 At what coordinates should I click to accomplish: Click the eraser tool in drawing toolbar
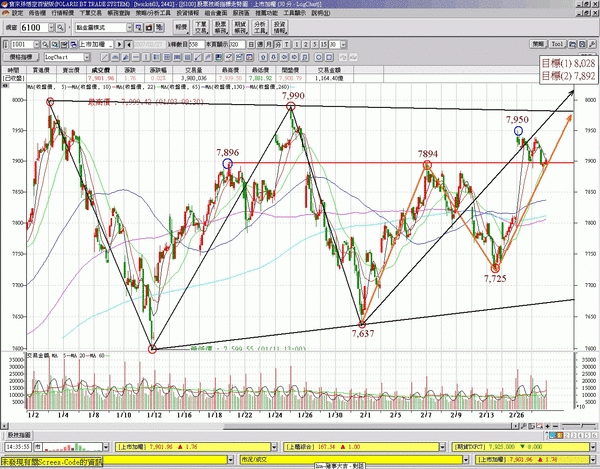[x=229, y=57]
